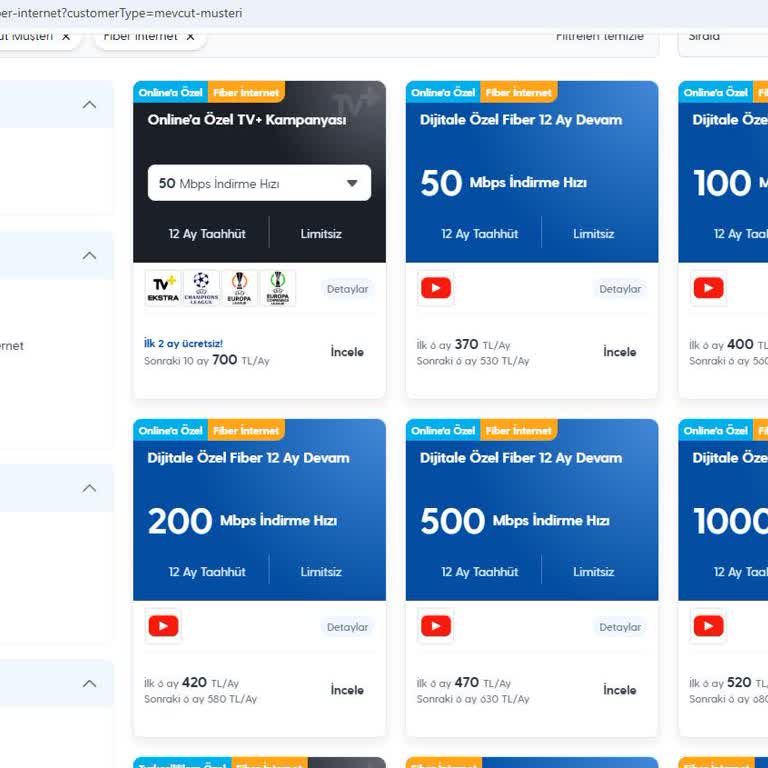The image size is (768, 768).
Task: Open the 50 Mbps İndirme Hızı dropdown
Action: point(259,183)
